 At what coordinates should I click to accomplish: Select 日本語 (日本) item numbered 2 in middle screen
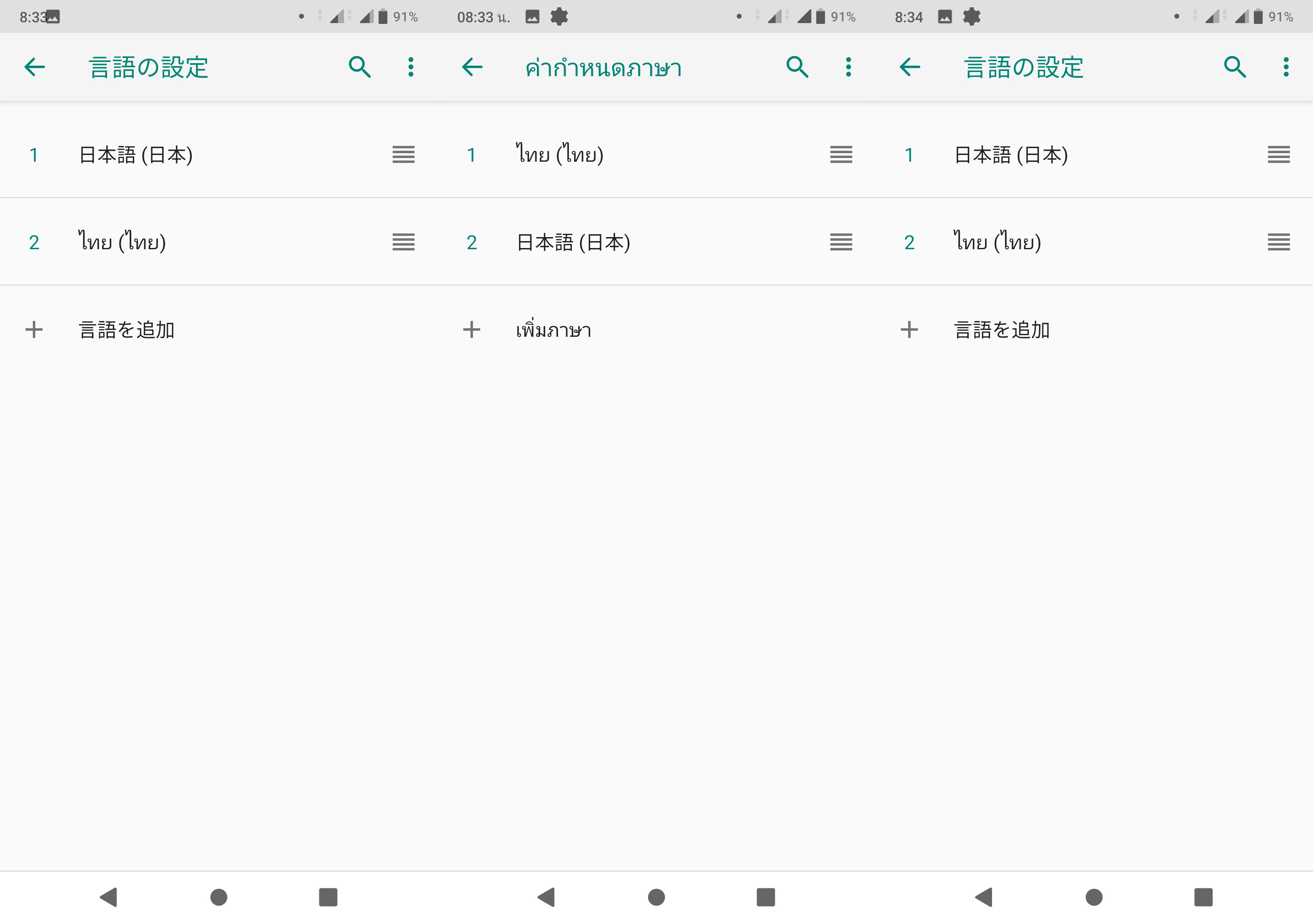pos(573,242)
